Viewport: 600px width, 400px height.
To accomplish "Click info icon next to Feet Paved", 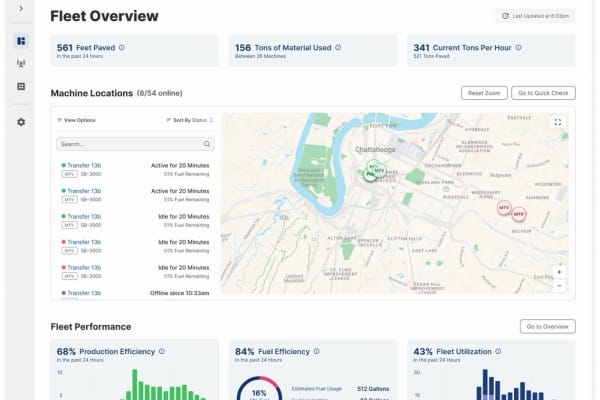I will click(122, 47).
